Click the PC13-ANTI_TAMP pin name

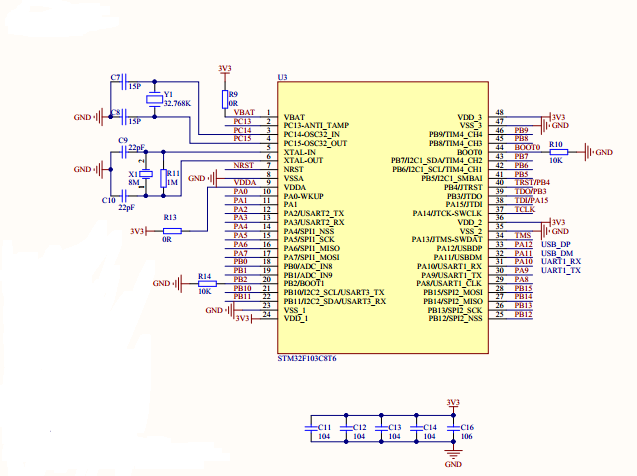[316, 125]
